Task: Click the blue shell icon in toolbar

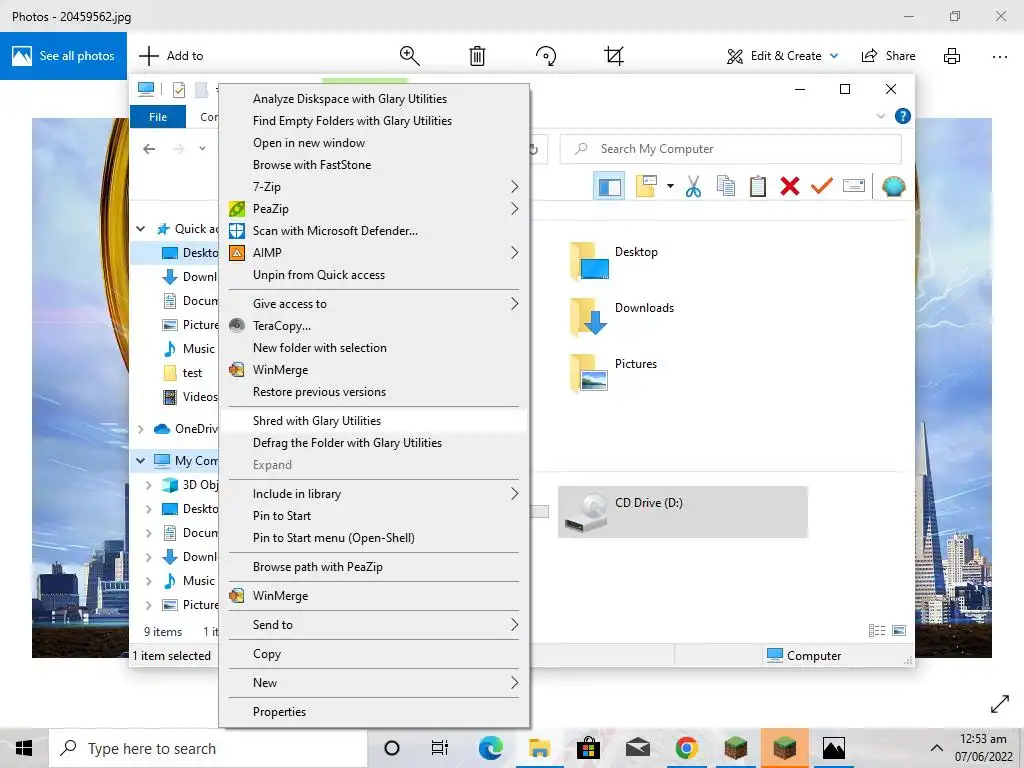Action: coord(893,187)
